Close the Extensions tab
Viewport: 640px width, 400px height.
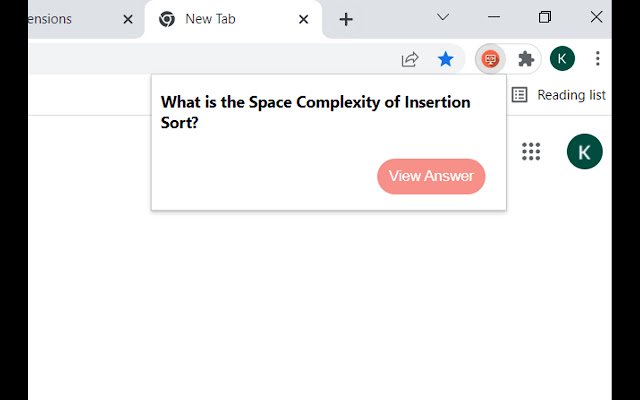(x=128, y=19)
